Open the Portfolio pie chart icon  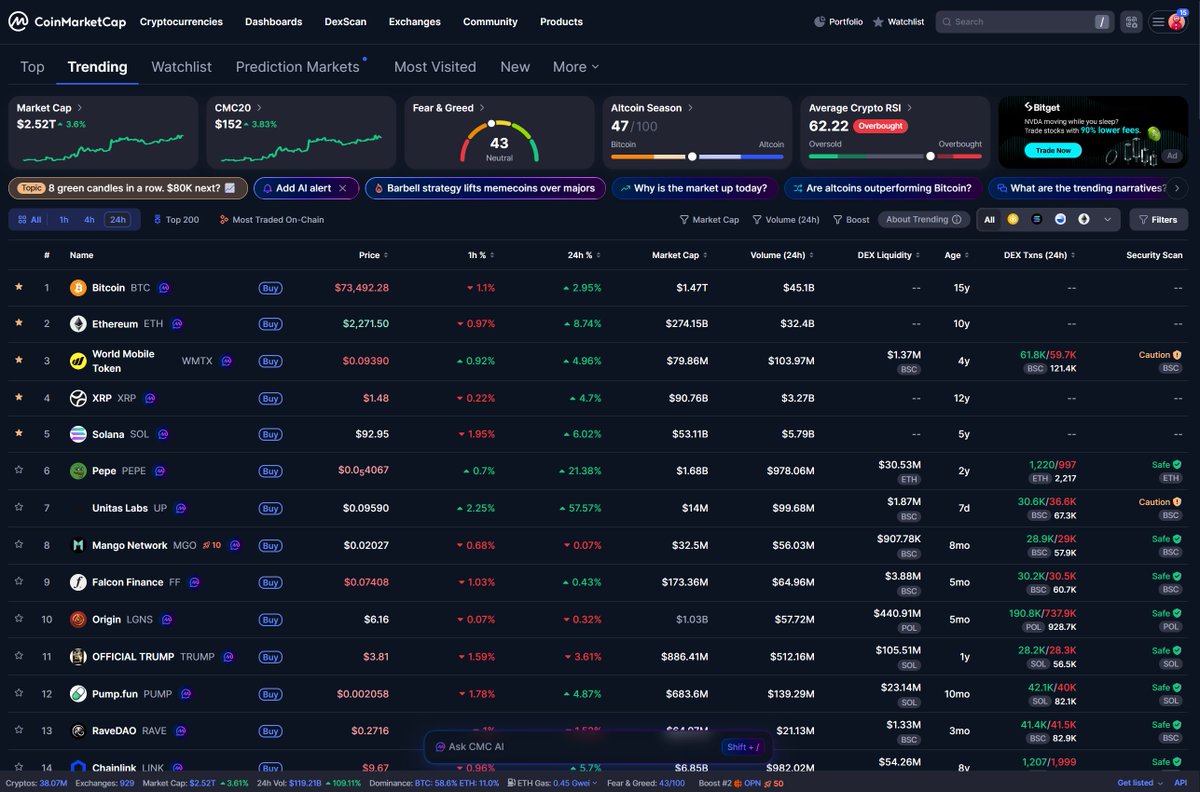pyautogui.click(x=820, y=22)
